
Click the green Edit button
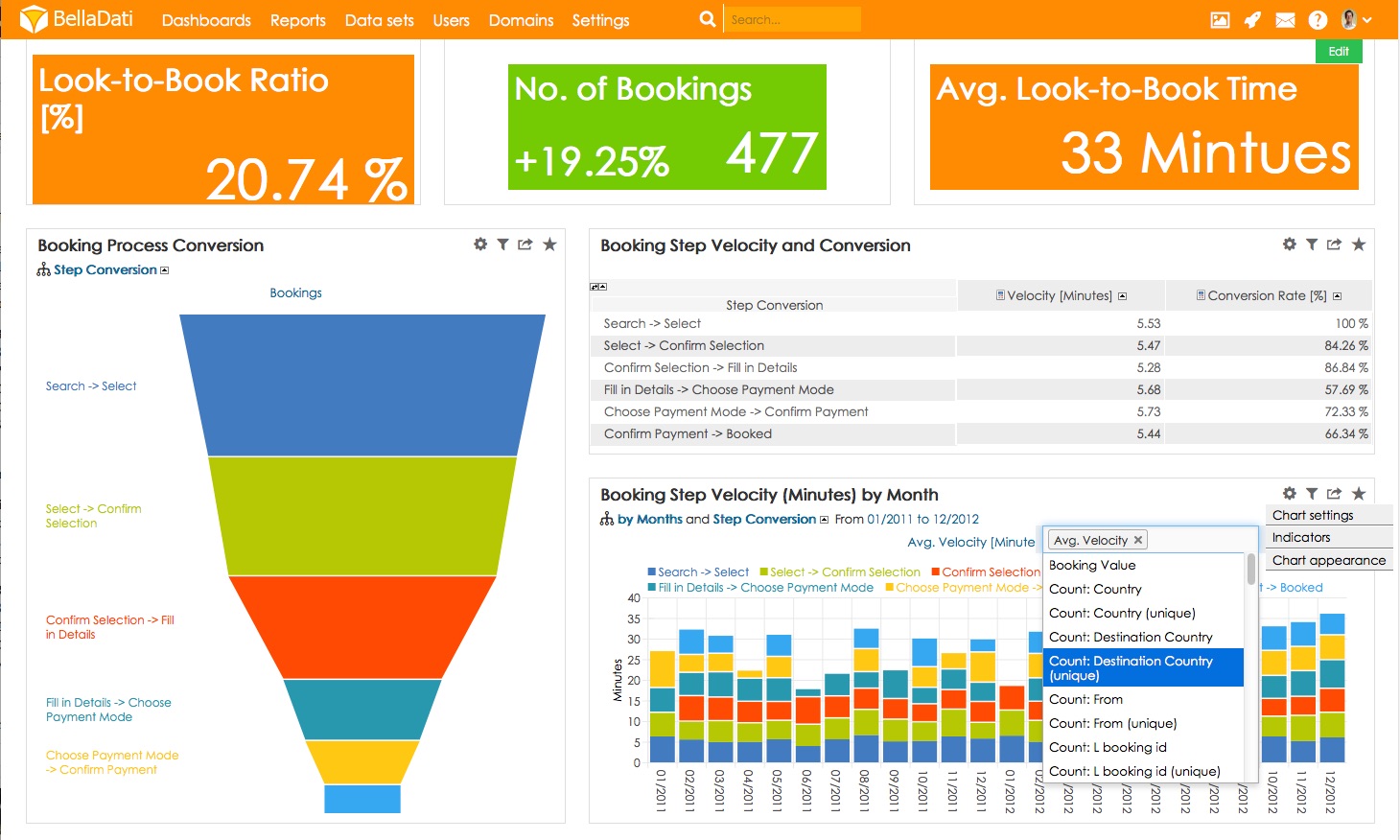pos(1339,51)
